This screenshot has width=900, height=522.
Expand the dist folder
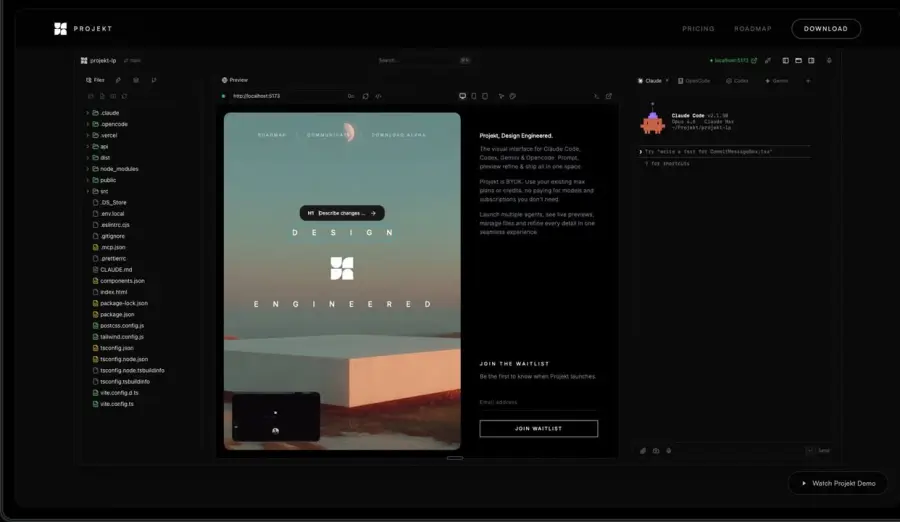pos(99,158)
